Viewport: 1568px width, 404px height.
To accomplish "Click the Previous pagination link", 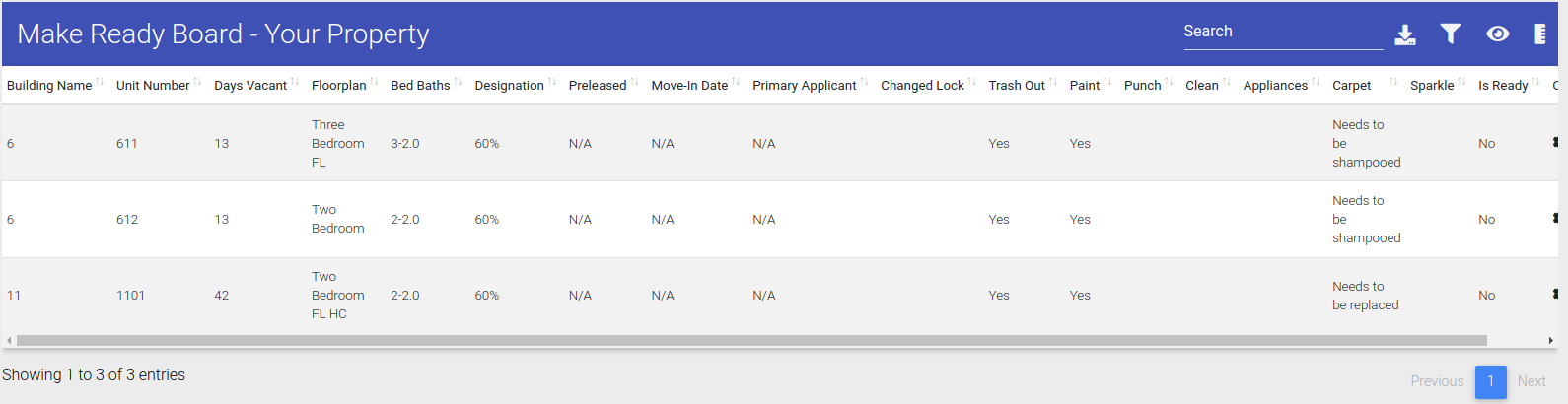I will tap(1437, 381).
